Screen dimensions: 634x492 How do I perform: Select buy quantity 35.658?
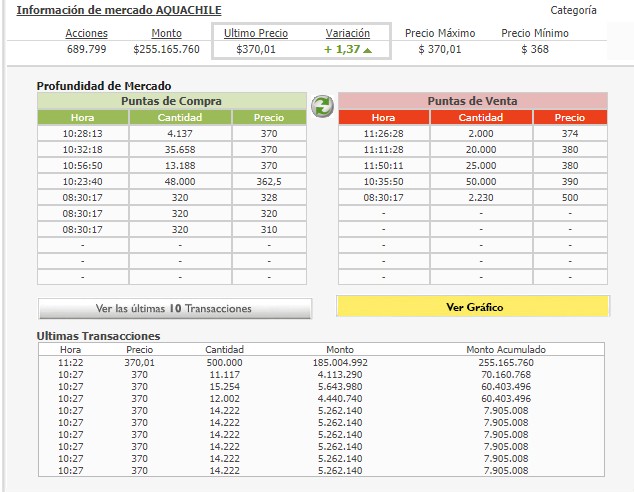click(x=180, y=150)
